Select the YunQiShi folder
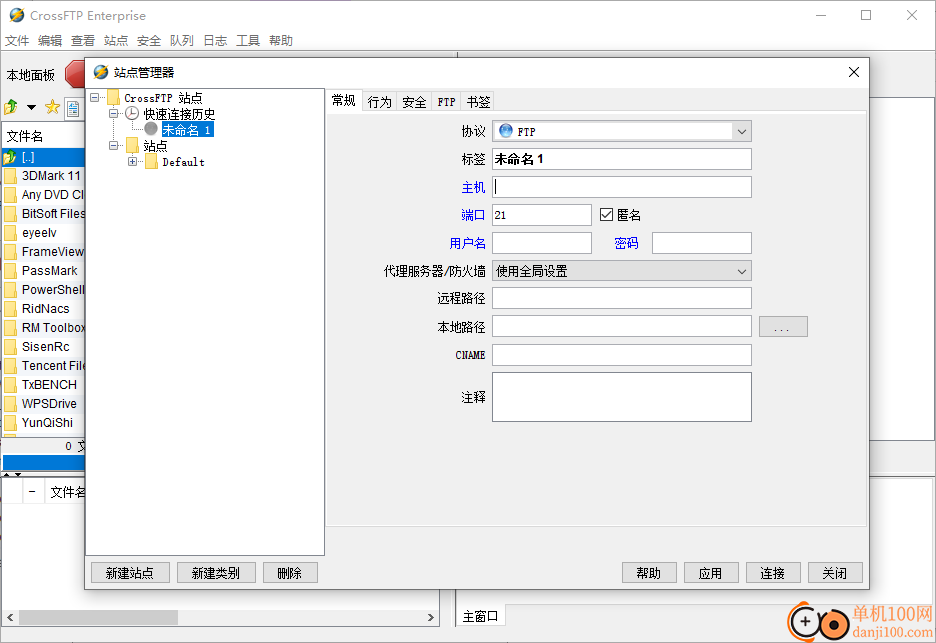Screen dimensions: 936x643 coord(44,423)
